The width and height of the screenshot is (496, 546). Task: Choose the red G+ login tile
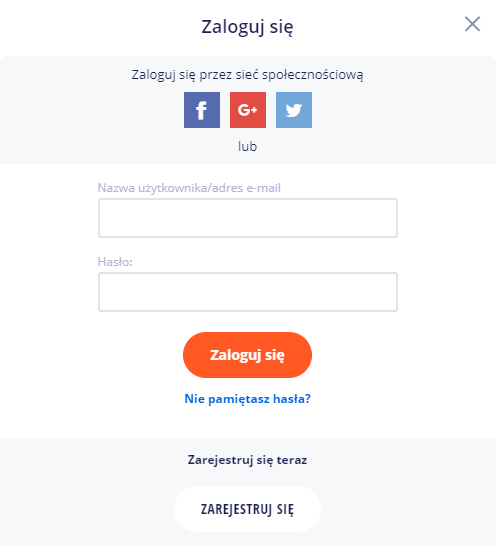coord(248,110)
